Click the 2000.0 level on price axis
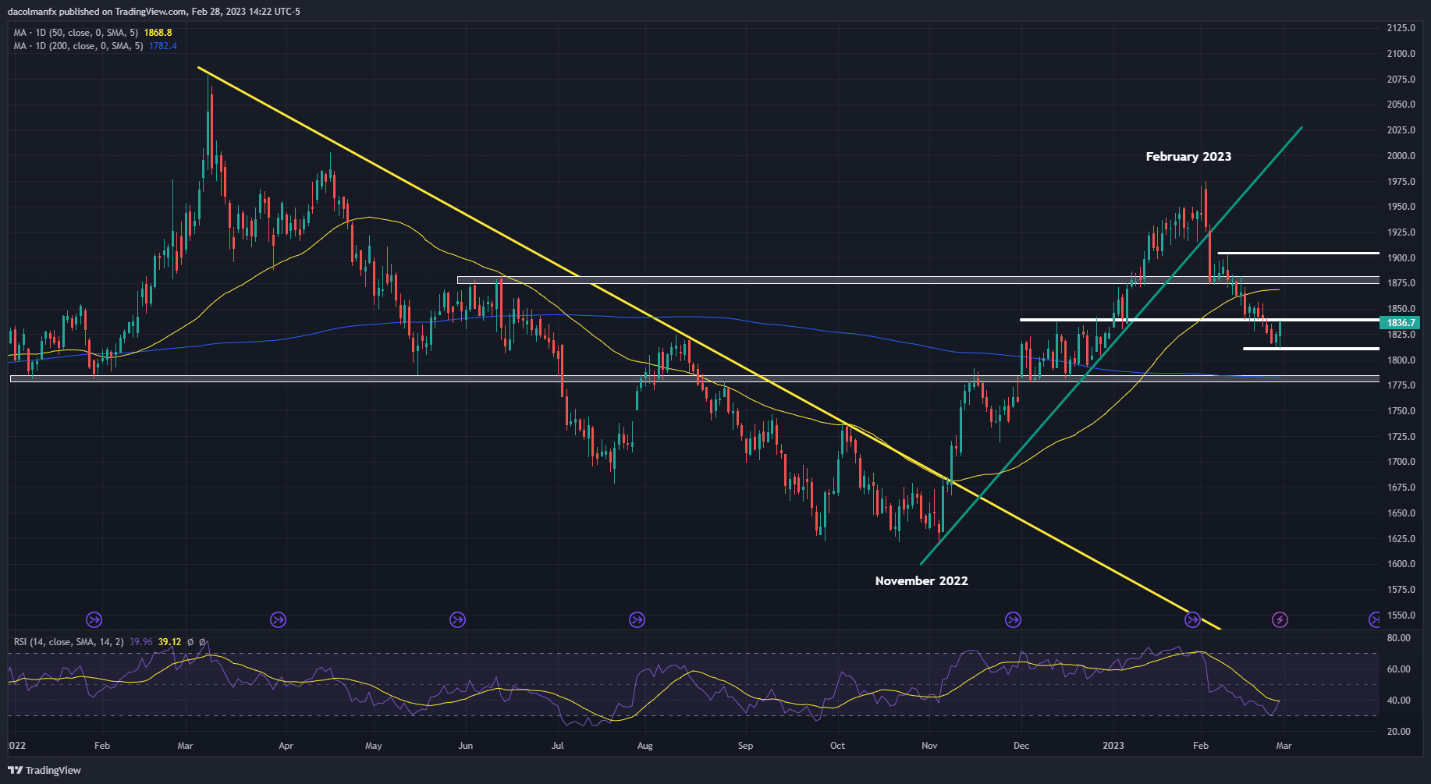Image resolution: width=1431 pixels, height=784 pixels. (1402, 156)
